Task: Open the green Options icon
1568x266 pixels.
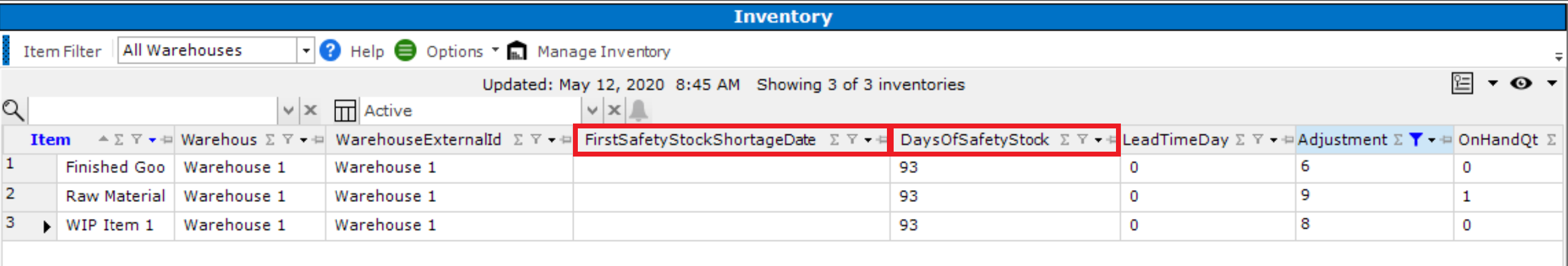Action: (x=405, y=51)
